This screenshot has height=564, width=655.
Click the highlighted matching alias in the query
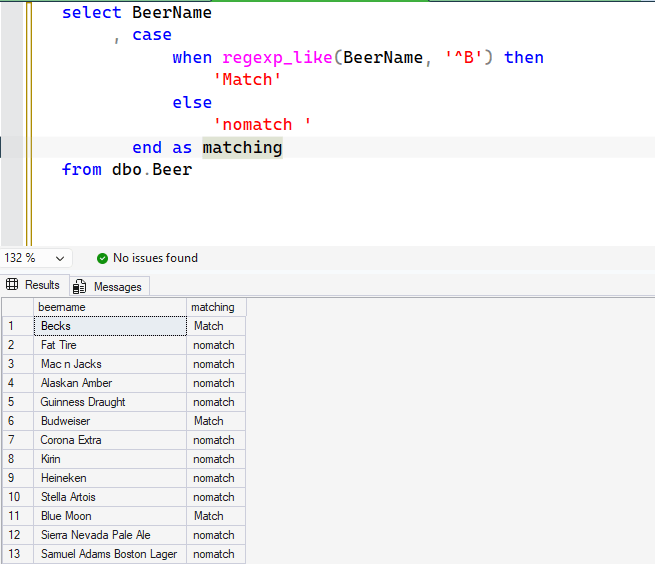(x=242, y=148)
